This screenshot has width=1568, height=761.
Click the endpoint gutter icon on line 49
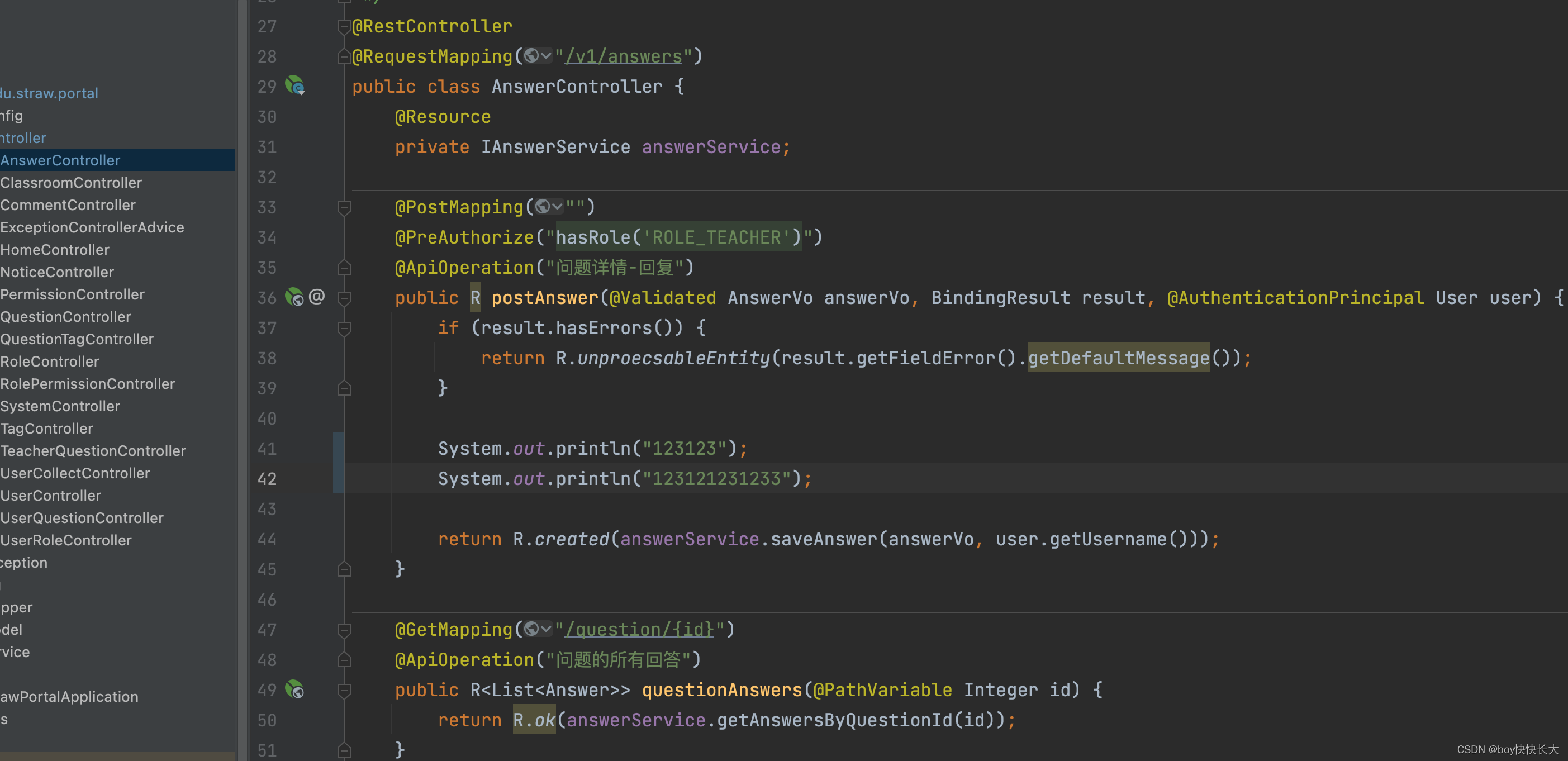294,689
